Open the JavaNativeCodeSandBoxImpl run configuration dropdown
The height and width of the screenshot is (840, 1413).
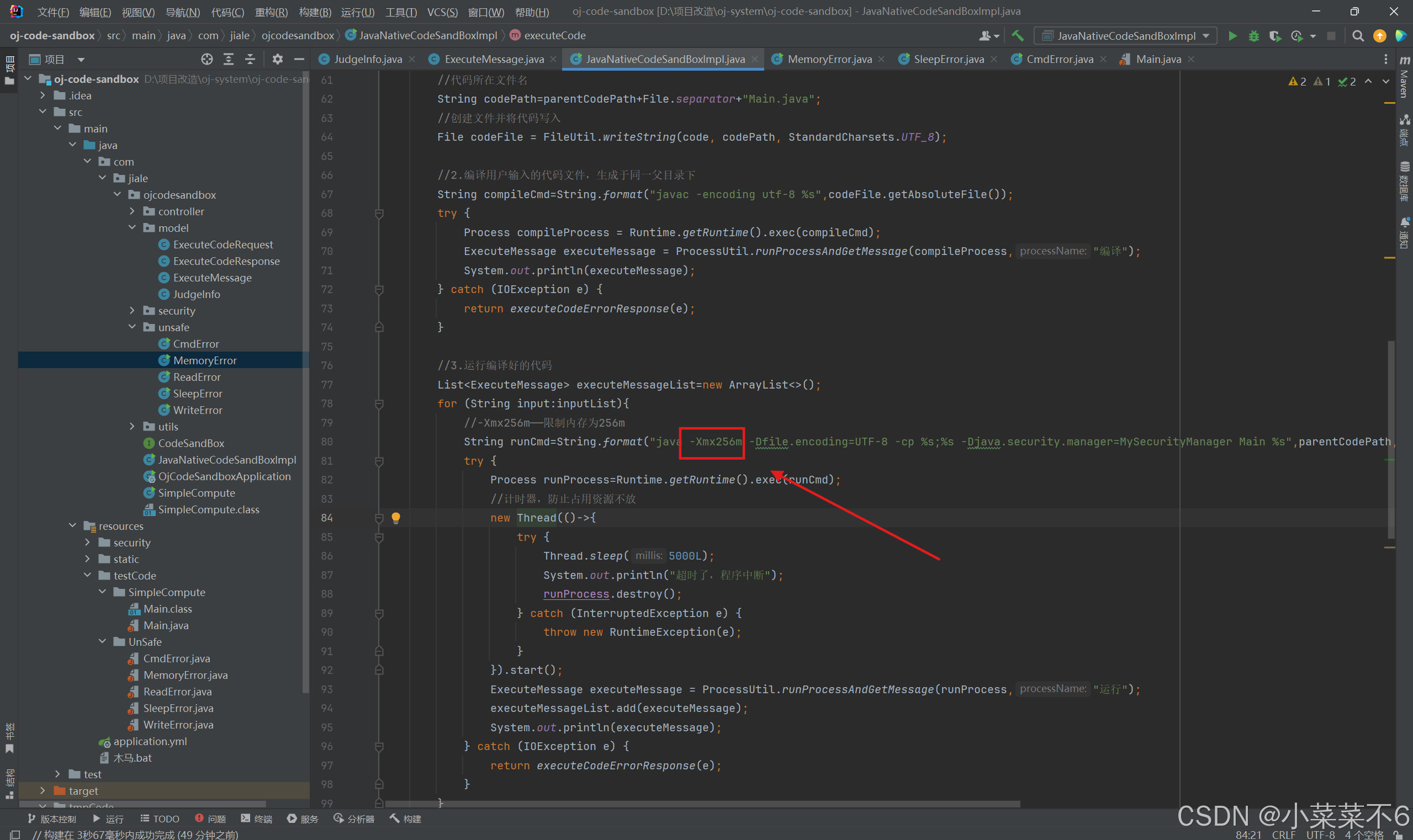click(1125, 36)
